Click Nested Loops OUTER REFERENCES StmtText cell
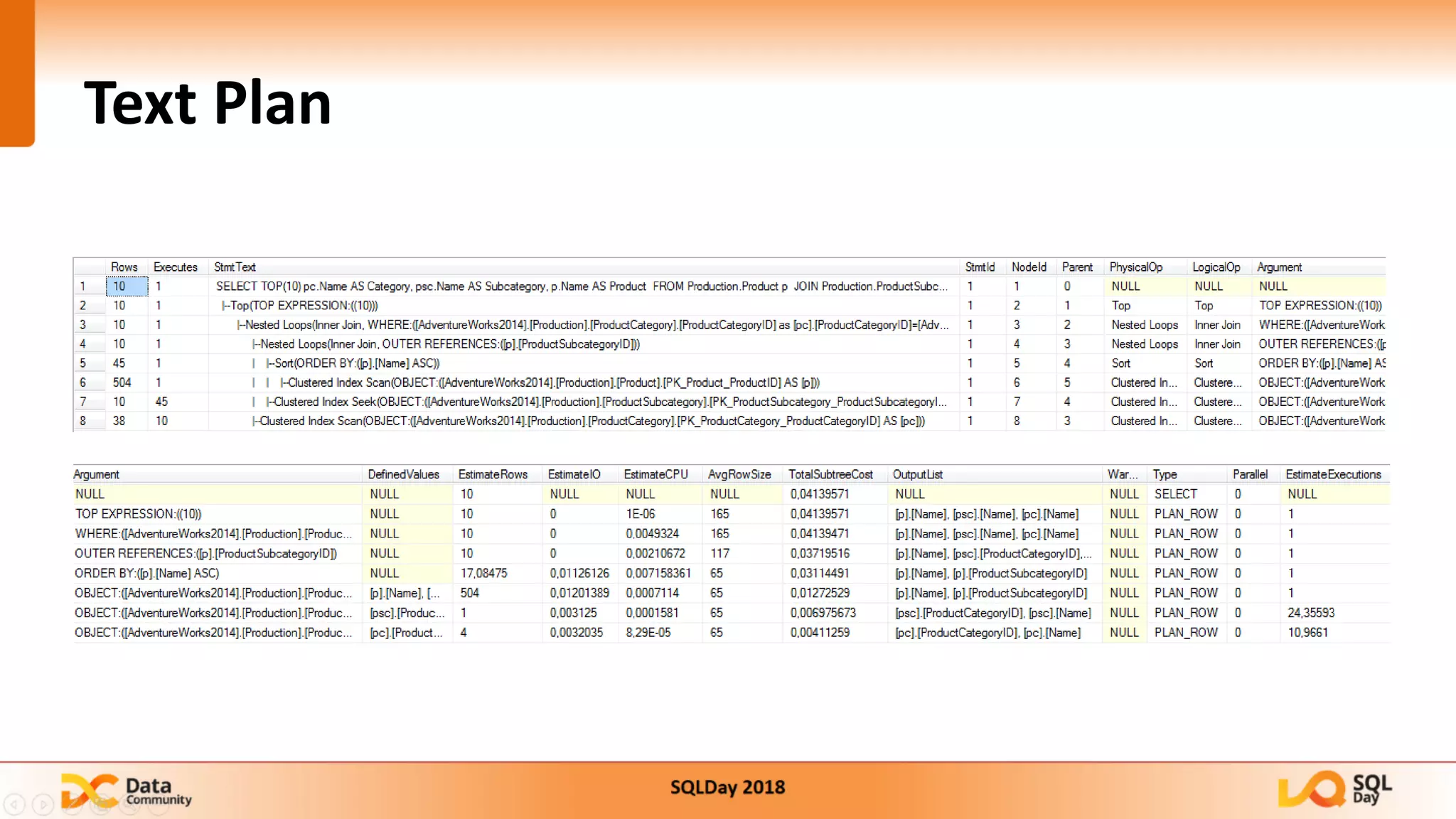This screenshot has height=819, width=1456. coord(583,344)
